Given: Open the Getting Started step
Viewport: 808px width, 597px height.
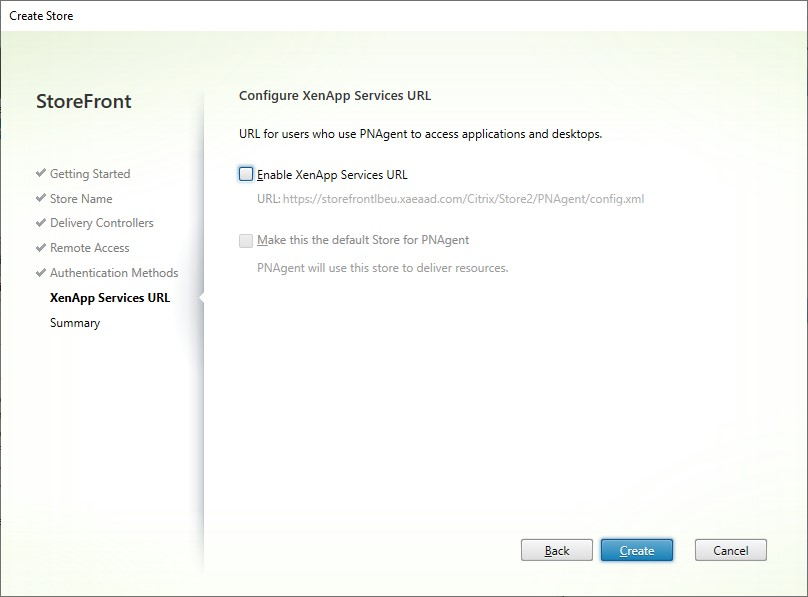Looking at the screenshot, I should click(x=90, y=174).
